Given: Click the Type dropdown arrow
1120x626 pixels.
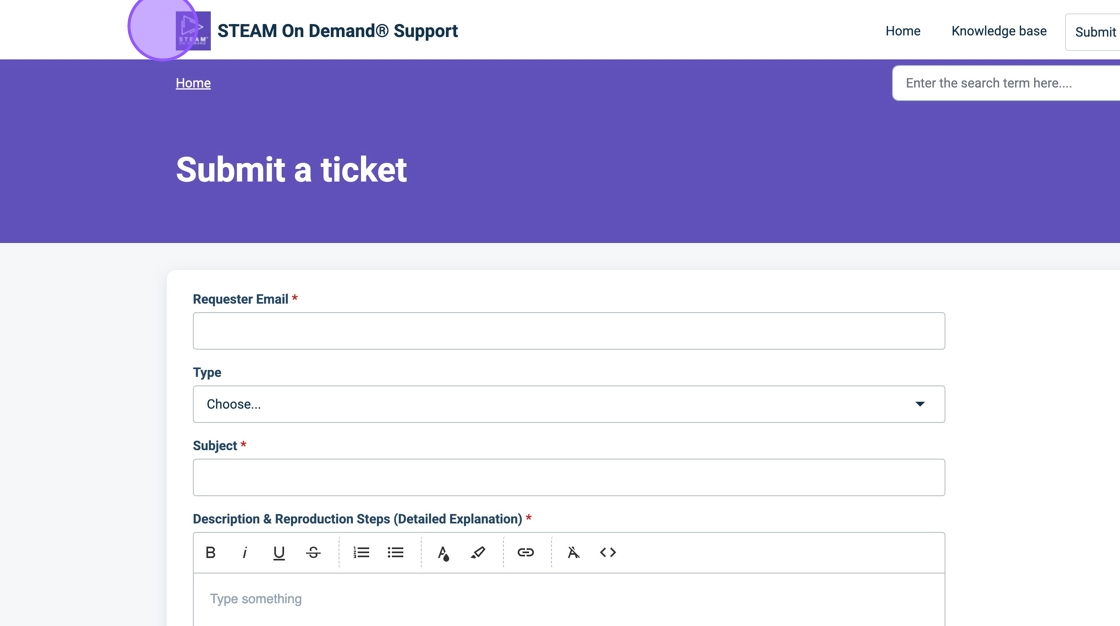Looking at the screenshot, I should [920, 404].
